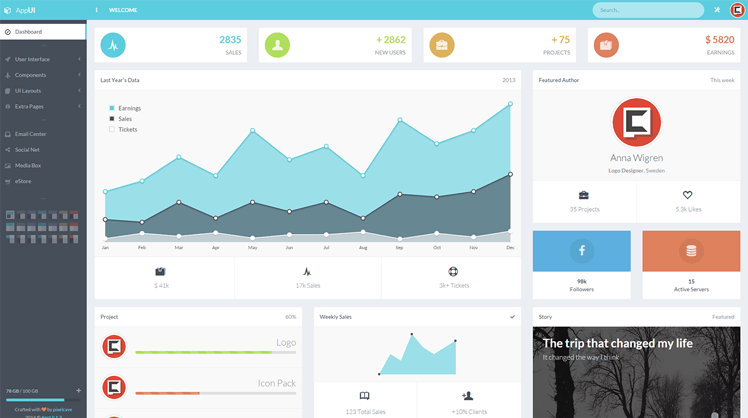Open Email Center from the sidebar
The width and height of the screenshot is (748, 418).
pyautogui.click(x=42, y=134)
